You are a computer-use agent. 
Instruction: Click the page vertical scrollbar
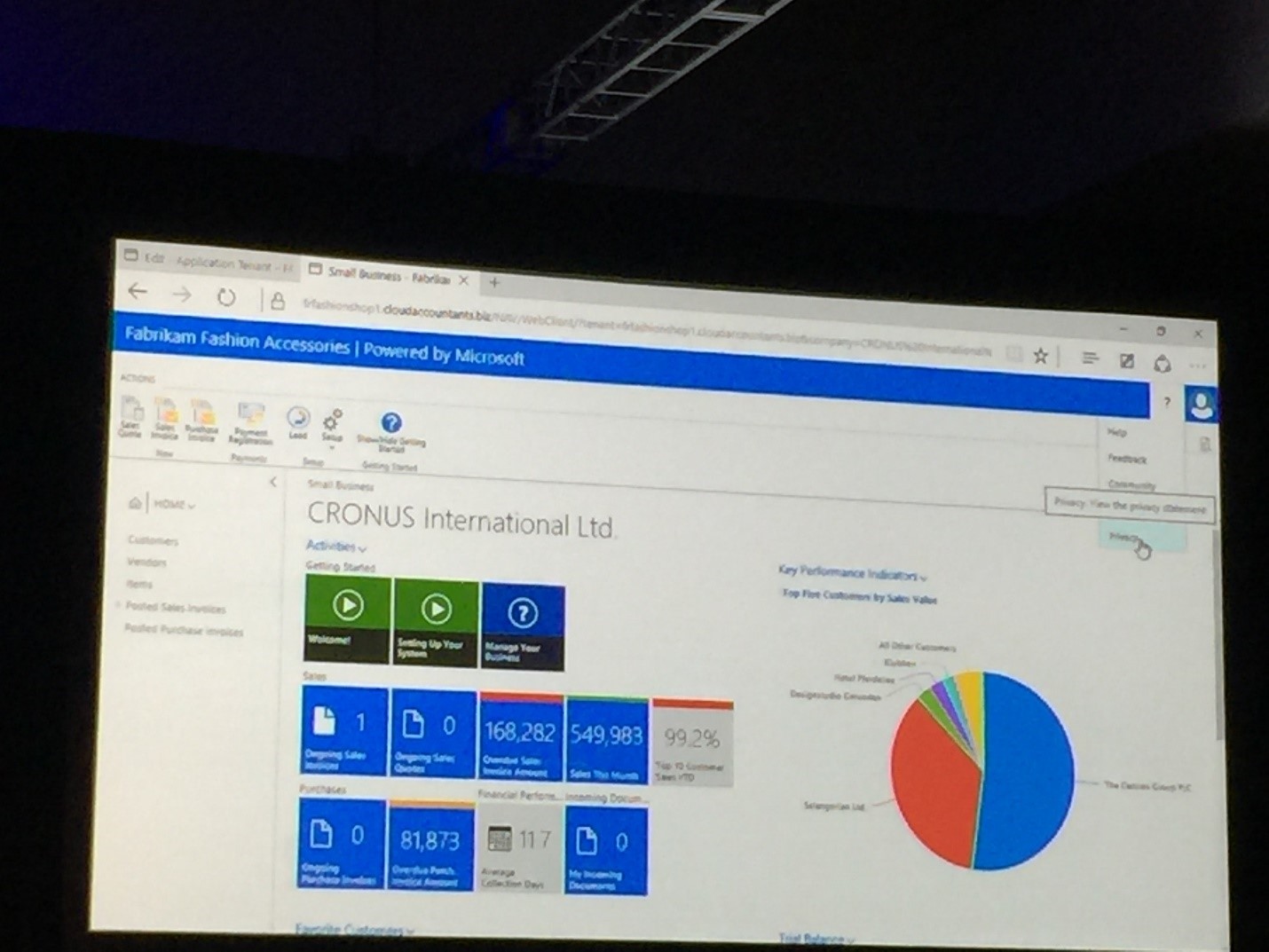coord(1218,634)
